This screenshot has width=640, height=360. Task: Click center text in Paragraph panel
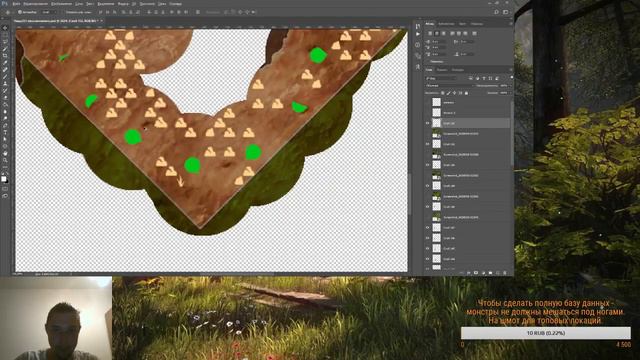tap(437, 33)
